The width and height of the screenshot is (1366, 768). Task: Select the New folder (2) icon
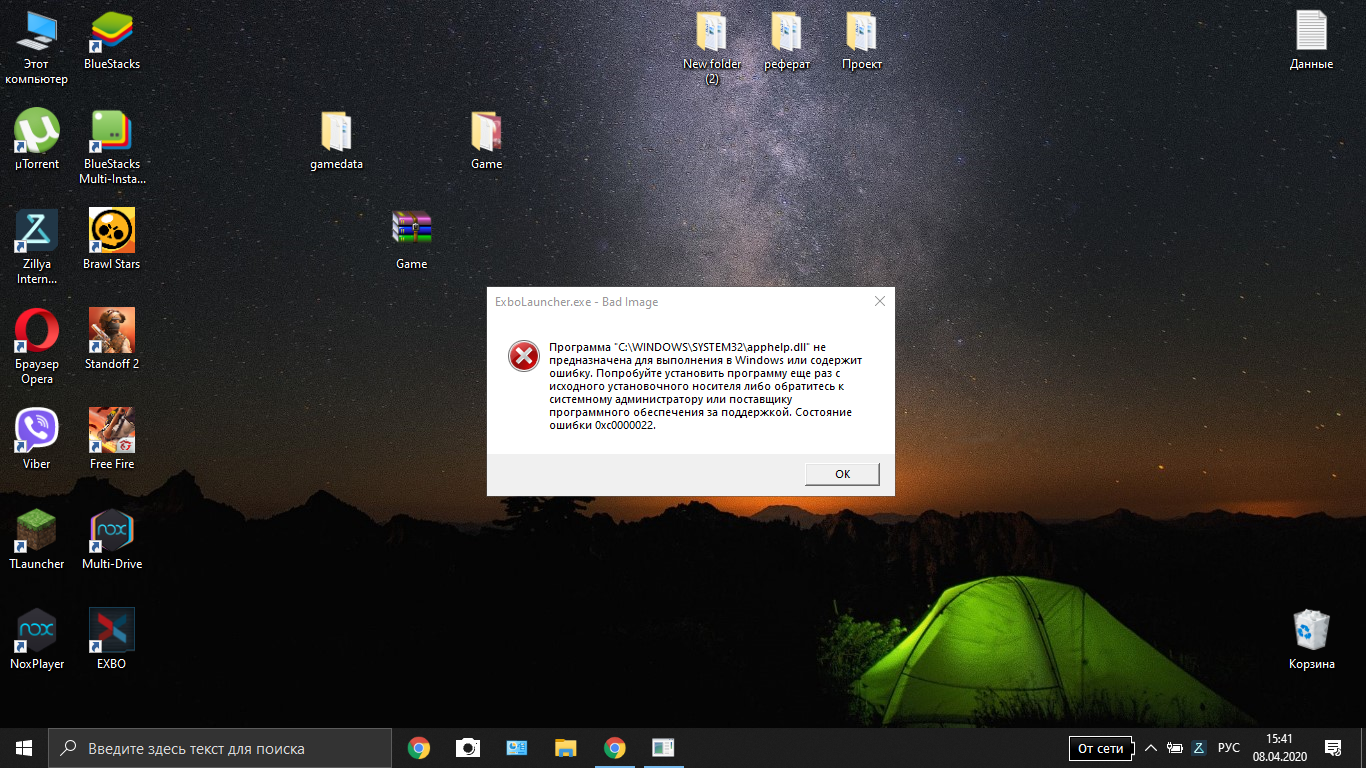click(x=712, y=47)
